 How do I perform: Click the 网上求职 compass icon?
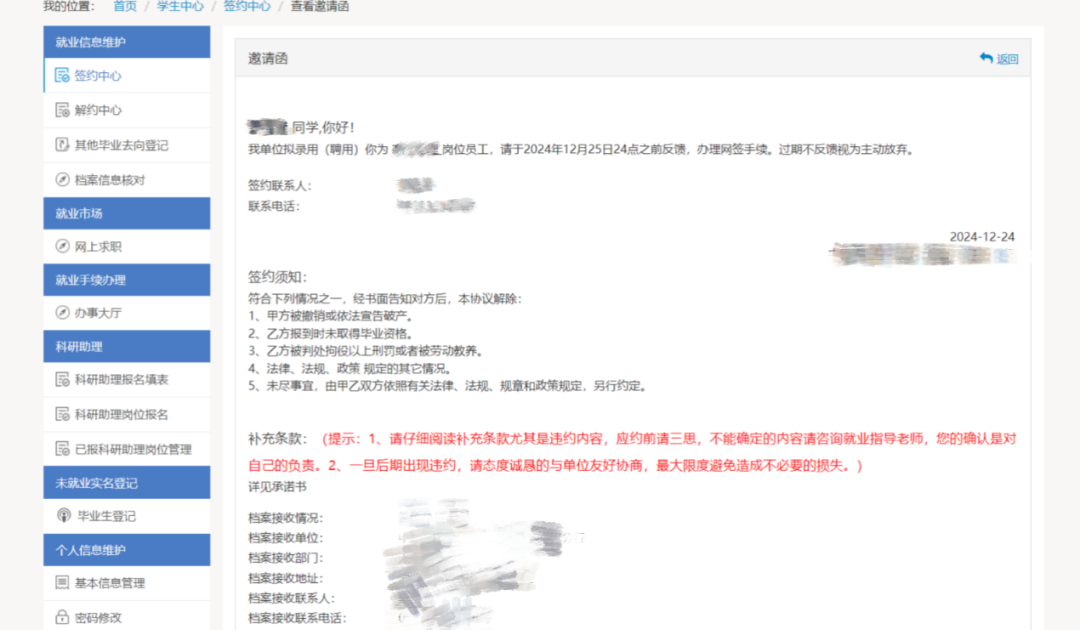(62, 246)
